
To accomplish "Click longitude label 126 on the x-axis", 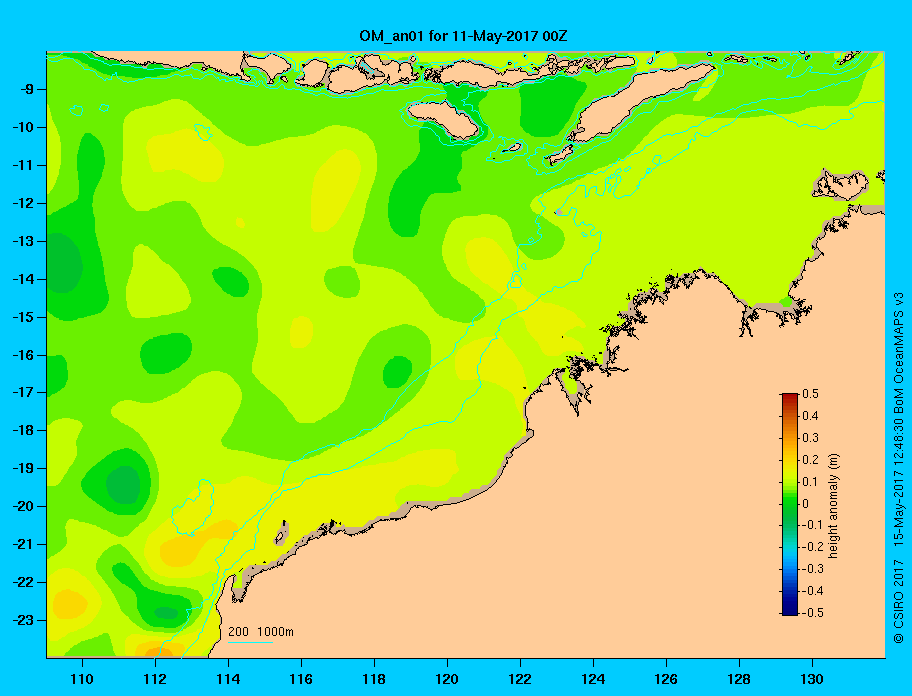I will pyautogui.click(x=666, y=679).
